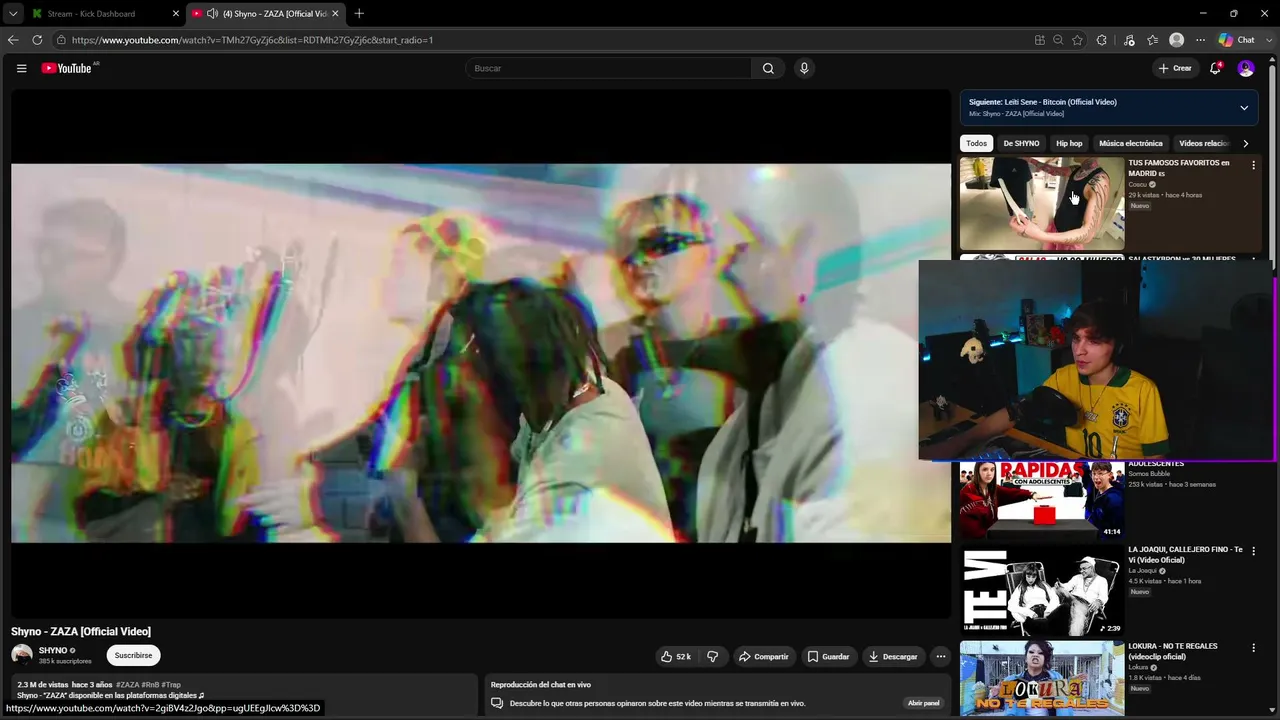The image size is (1280, 720).
Task: Open the browser profile avatar
Action: coord(1177,40)
